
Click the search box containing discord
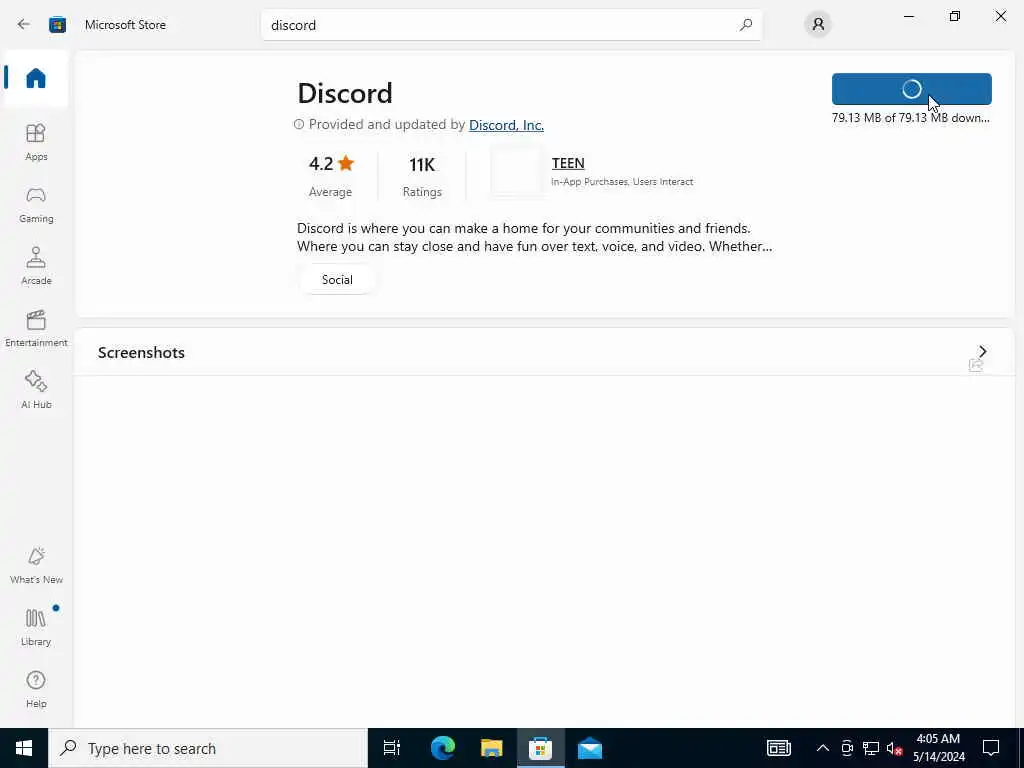point(511,25)
